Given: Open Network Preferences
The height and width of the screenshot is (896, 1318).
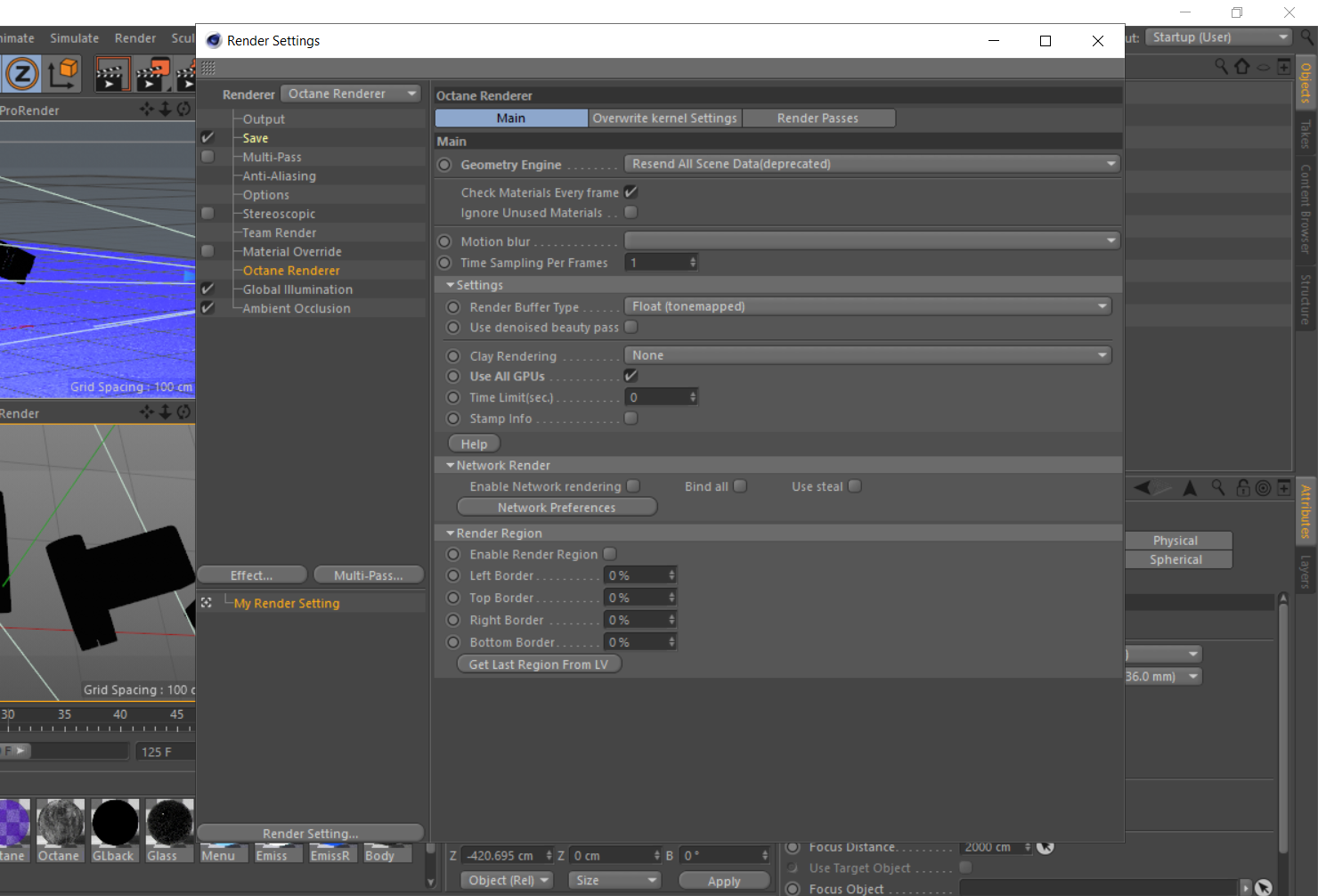Looking at the screenshot, I should [x=557, y=507].
